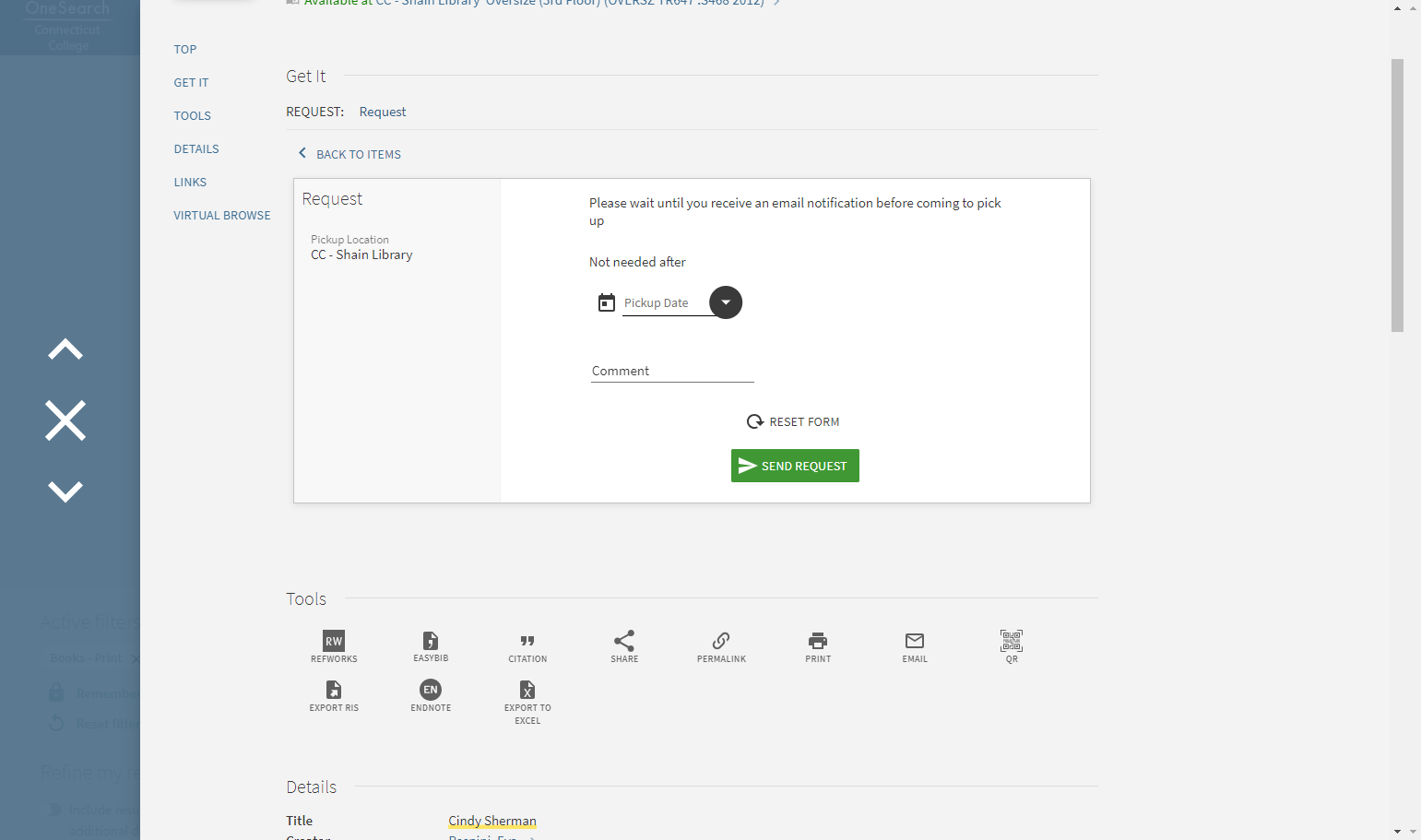Export record as RIS file
The width and height of the screenshot is (1421, 840).
334,696
